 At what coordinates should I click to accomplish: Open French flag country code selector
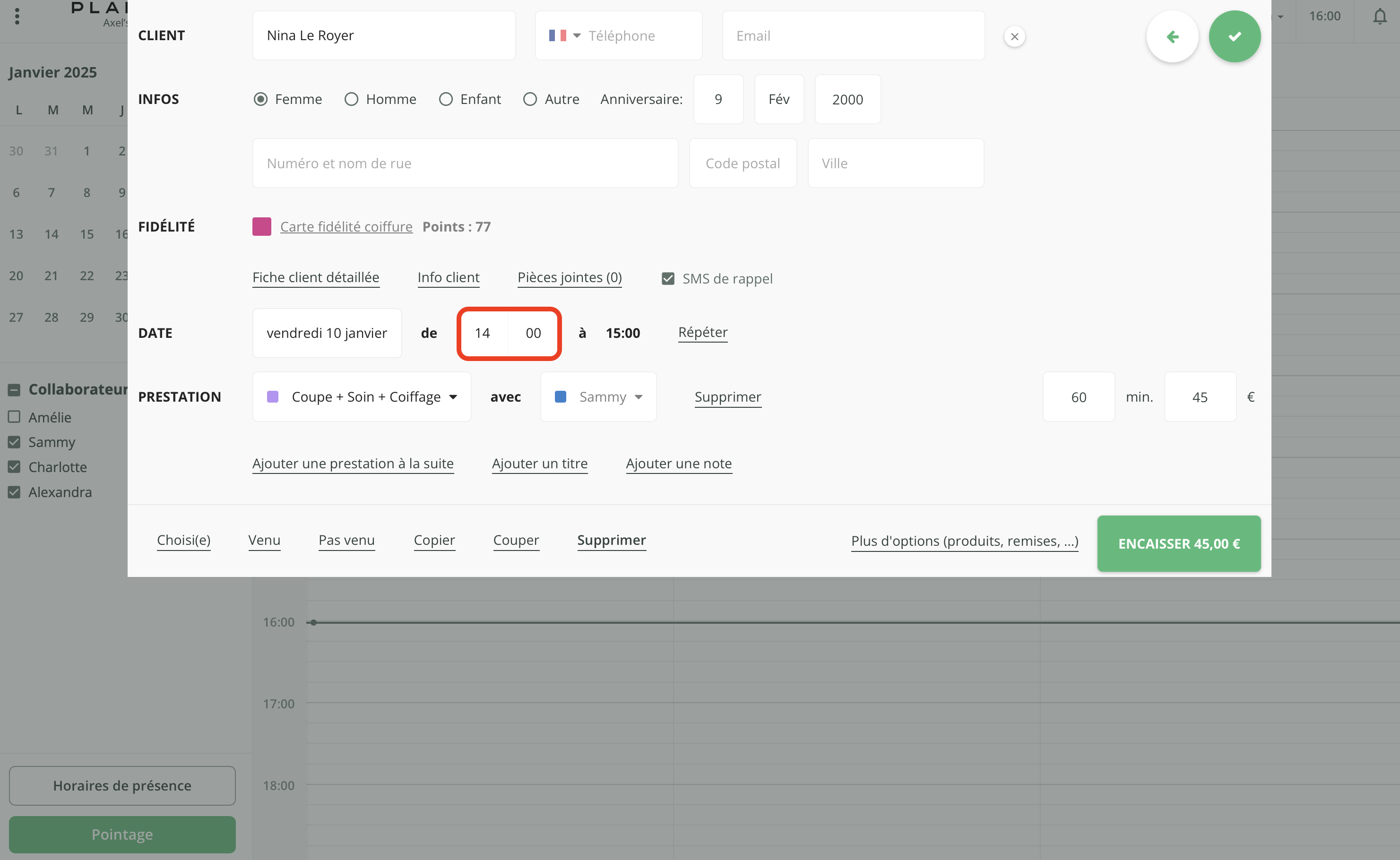(x=564, y=36)
